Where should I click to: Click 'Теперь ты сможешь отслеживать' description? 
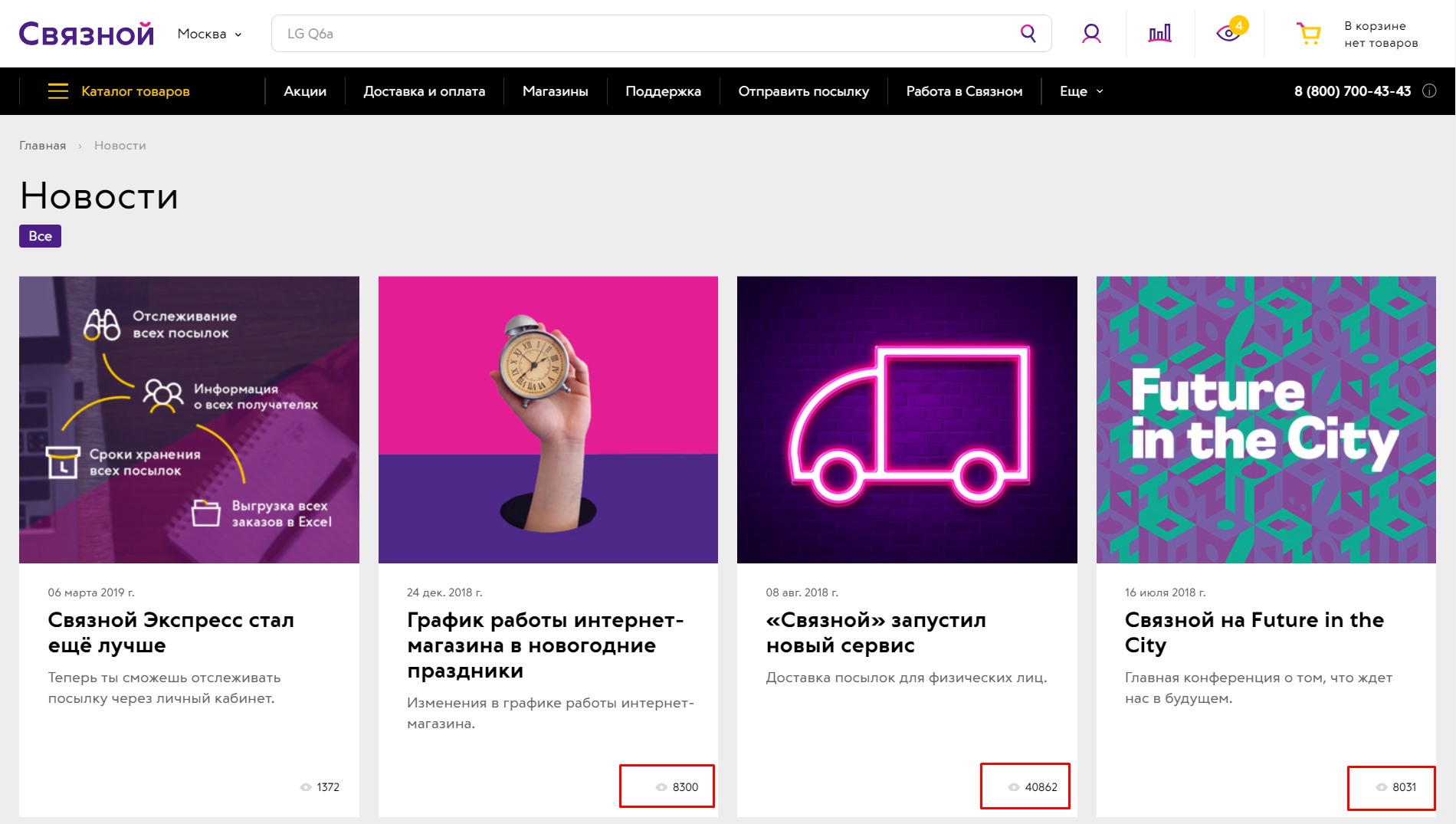click(x=164, y=688)
